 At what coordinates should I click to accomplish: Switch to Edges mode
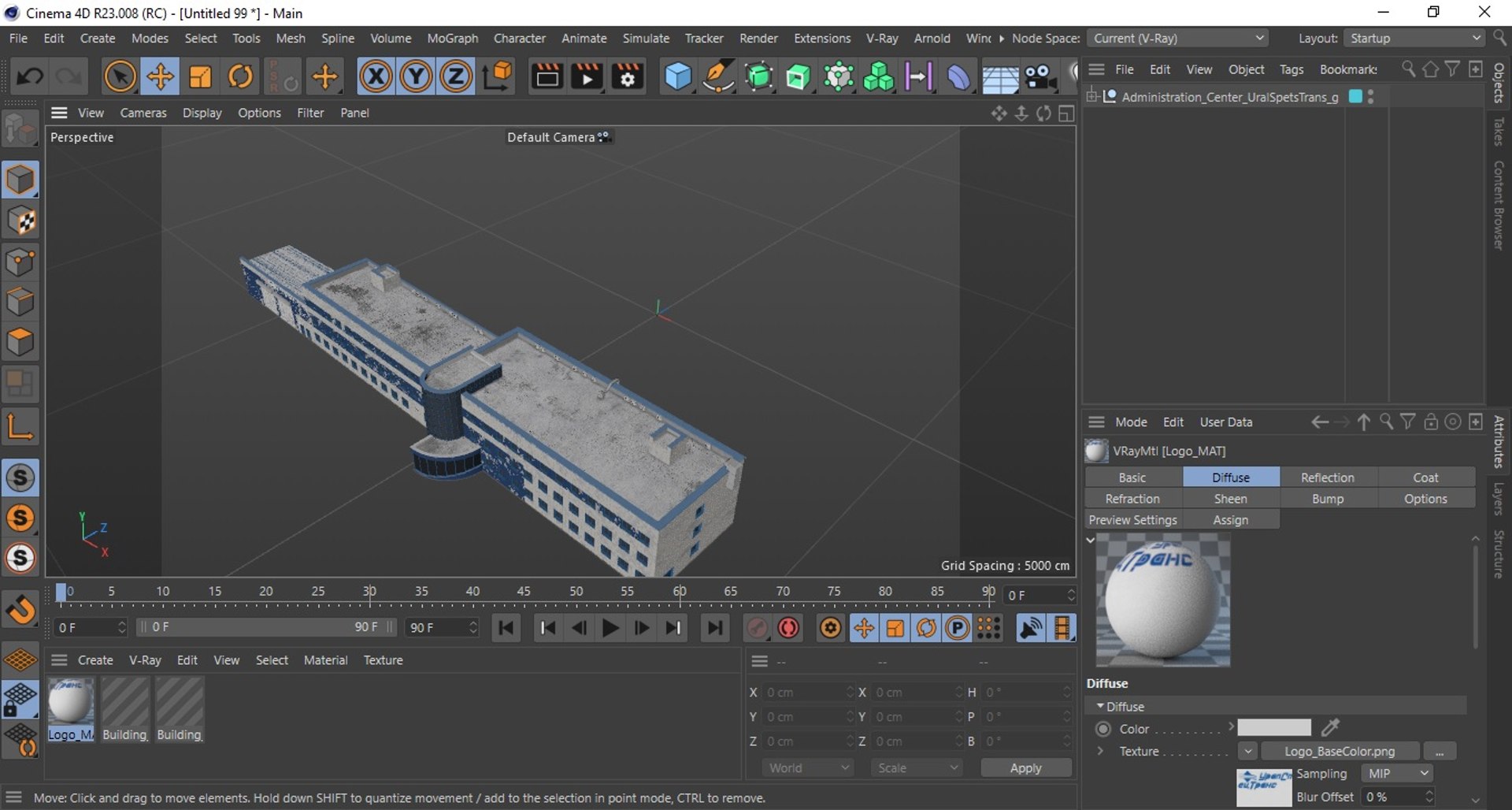pyautogui.click(x=20, y=303)
